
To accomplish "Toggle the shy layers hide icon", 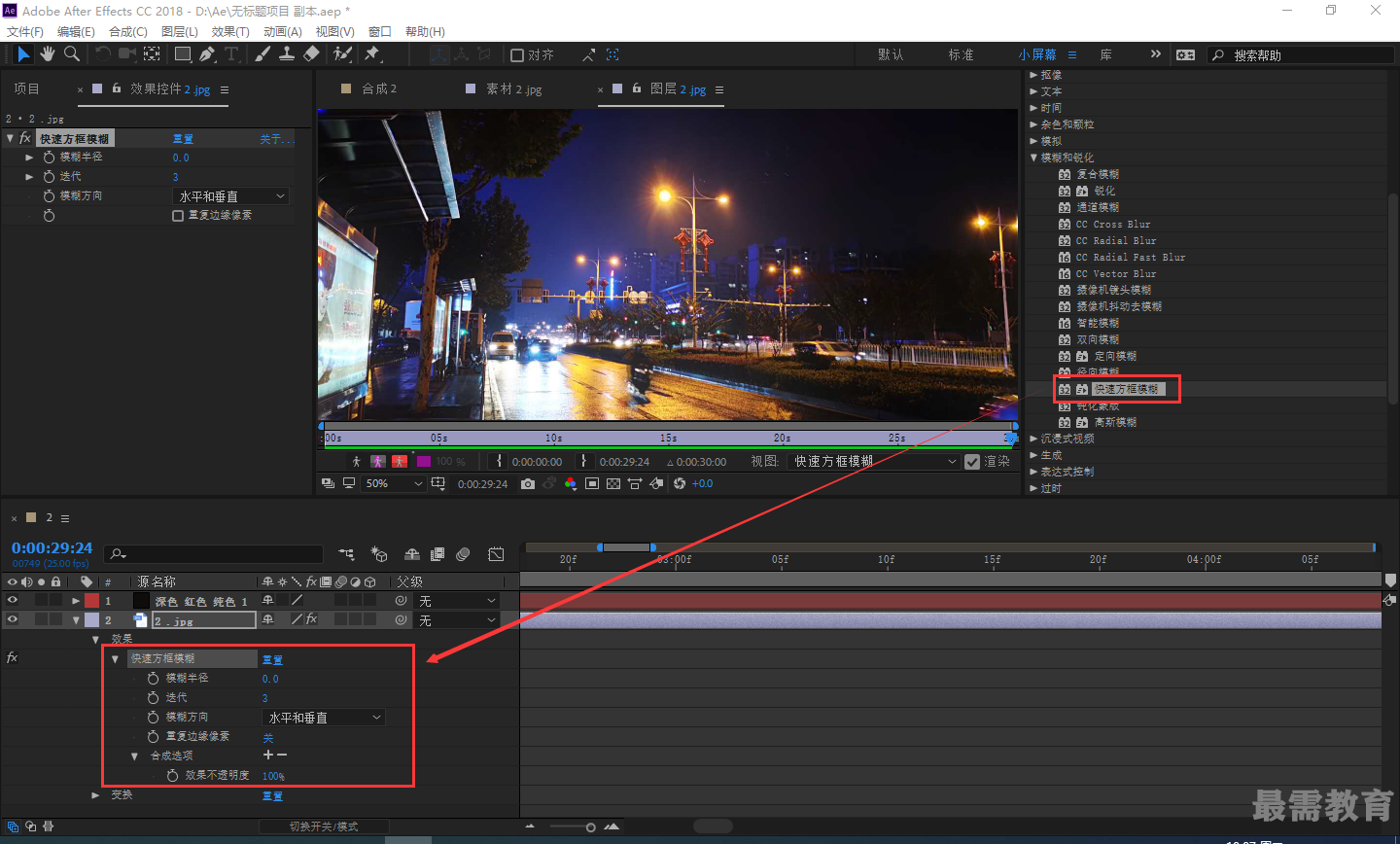I will pyautogui.click(x=412, y=554).
